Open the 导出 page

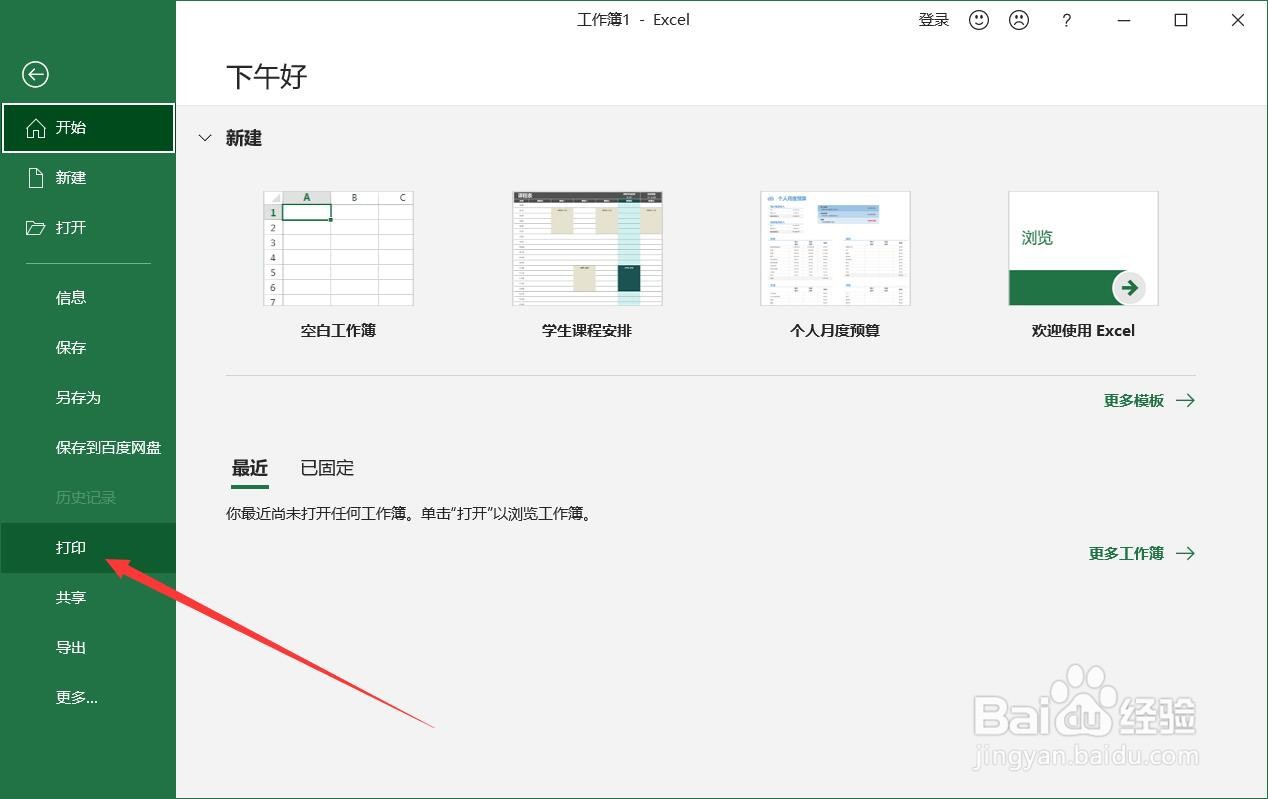(x=88, y=648)
